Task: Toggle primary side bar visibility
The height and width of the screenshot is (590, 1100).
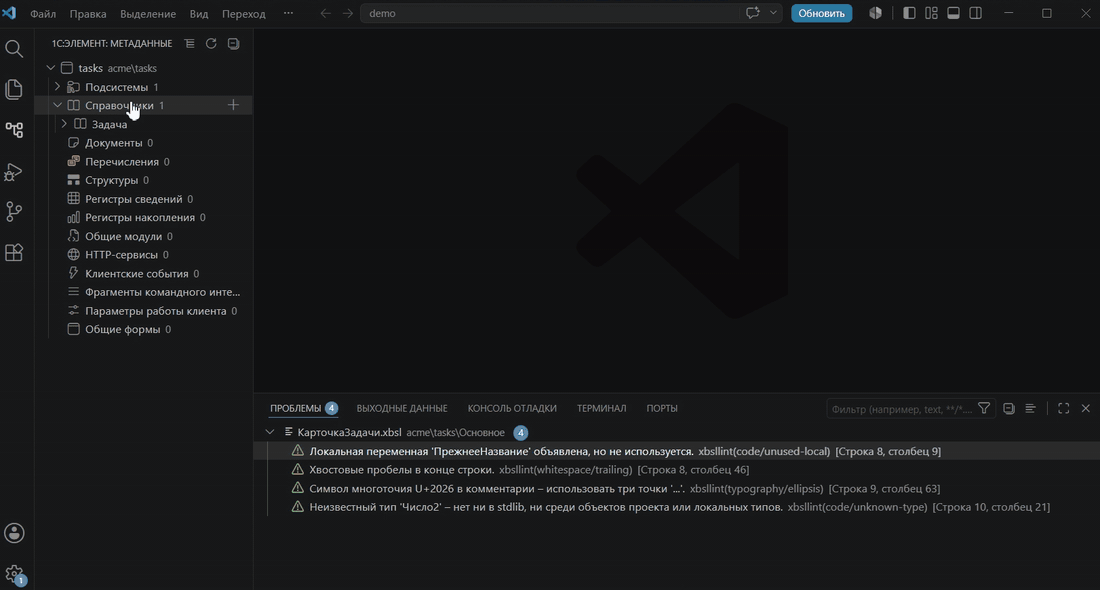Action: 909,13
